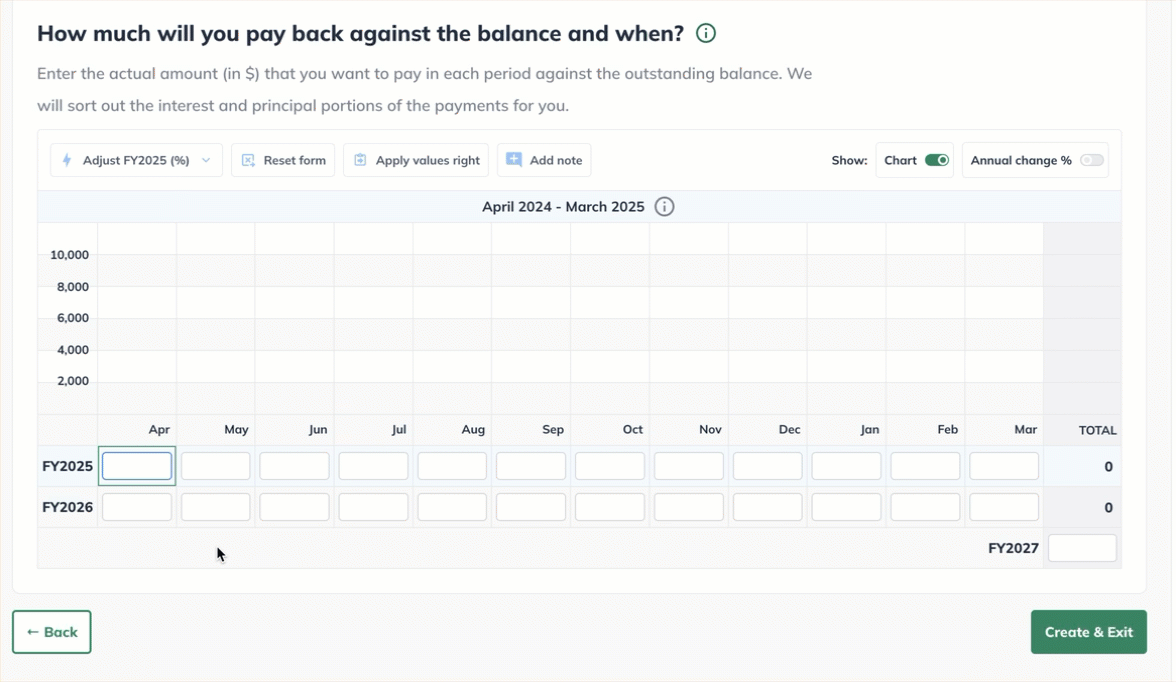Select the FY2026 Sep input field
This screenshot has width=1176, height=682.
pyautogui.click(x=531, y=507)
